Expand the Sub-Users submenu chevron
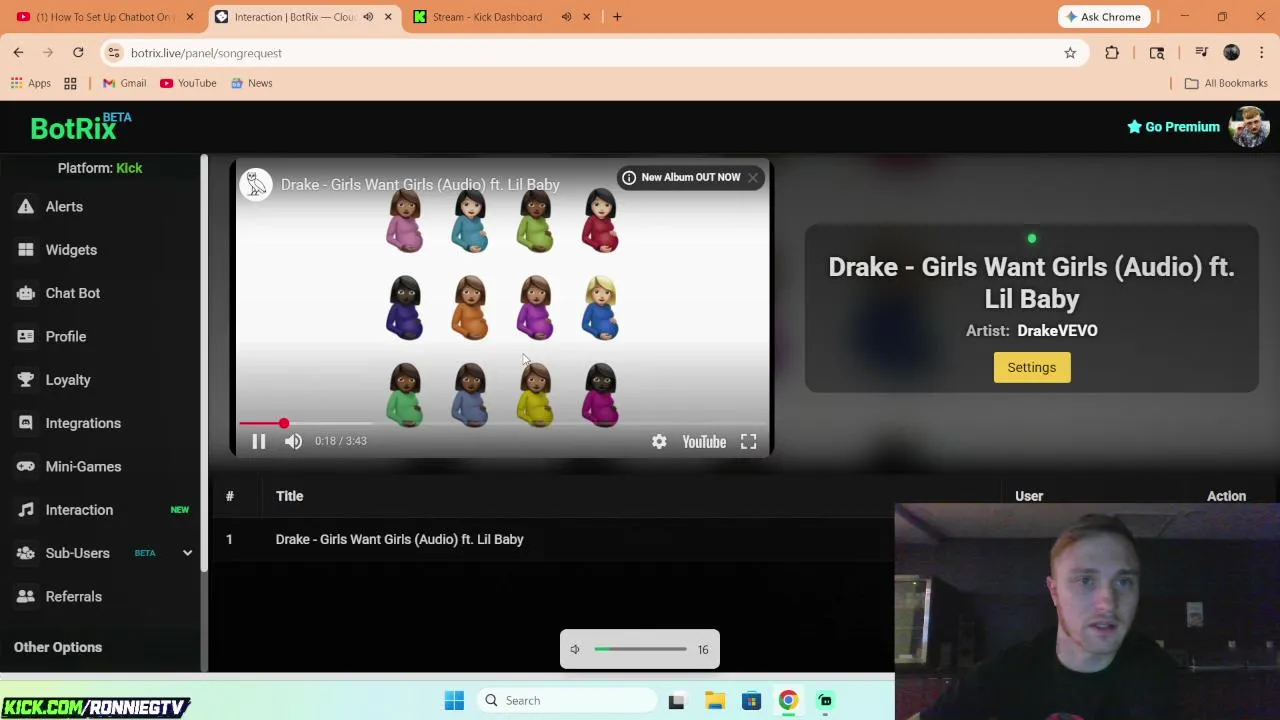Viewport: 1280px width, 720px height. (x=187, y=553)
